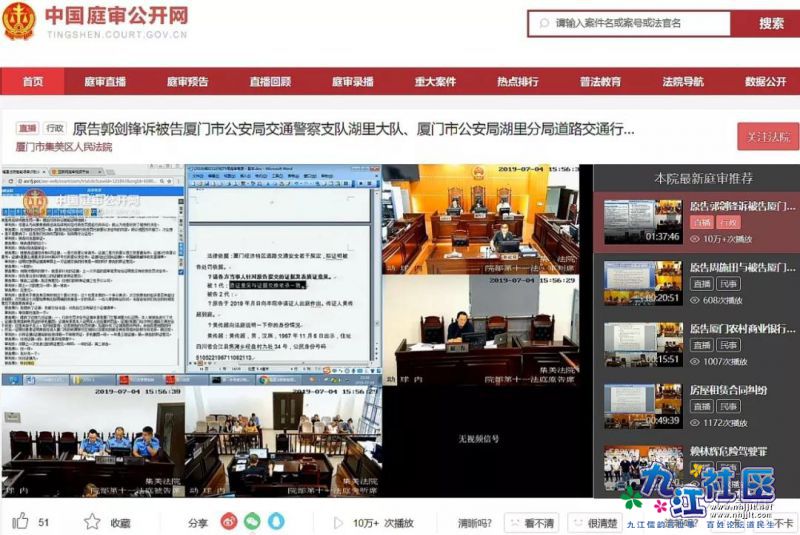Open the 庭审直播 tab
This screenshot has height=535, width=800.
tap(105, 82)
